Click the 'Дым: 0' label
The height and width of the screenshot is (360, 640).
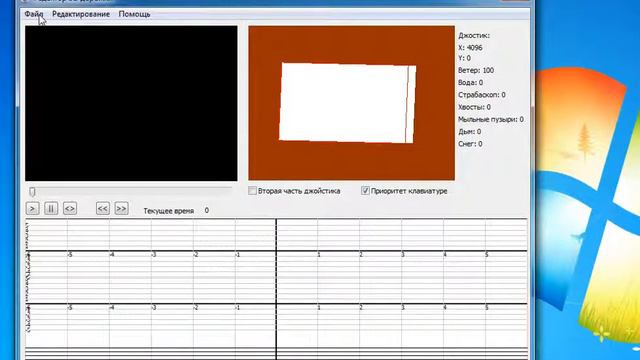click(469, 131)
